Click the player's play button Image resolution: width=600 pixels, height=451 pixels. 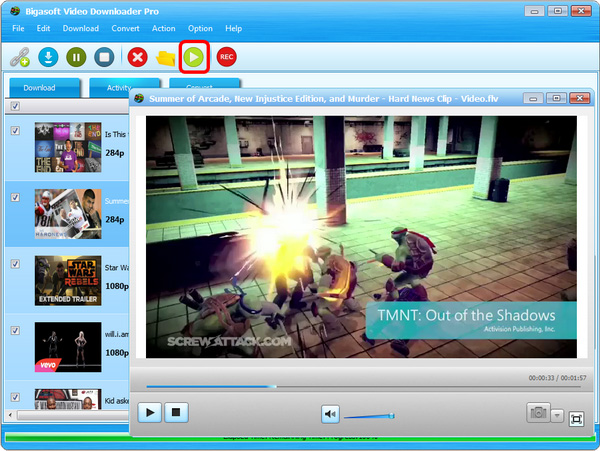pos(150,412)
